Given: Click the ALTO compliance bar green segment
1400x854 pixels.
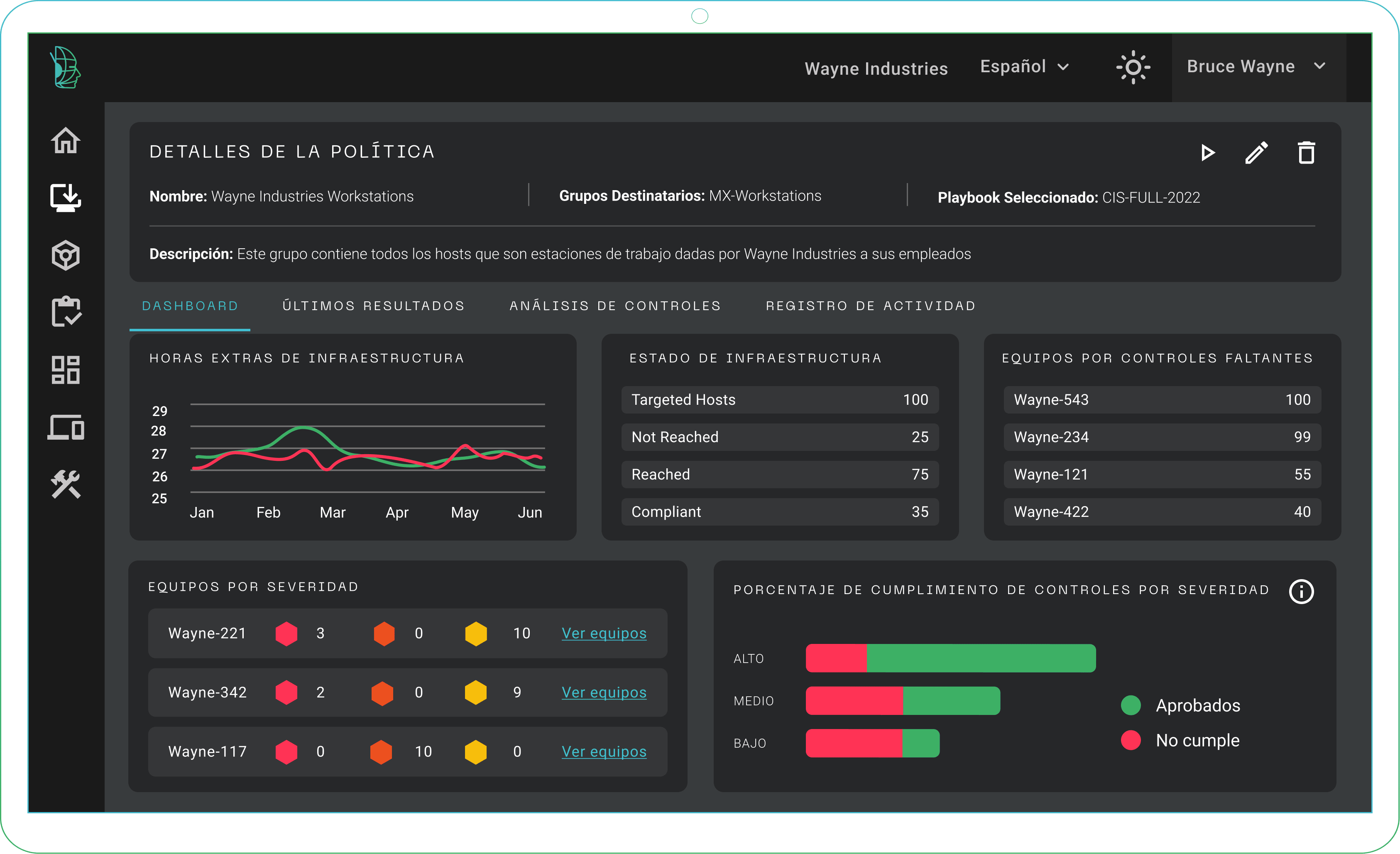Looking at the screenshot, I should (981, 658).
